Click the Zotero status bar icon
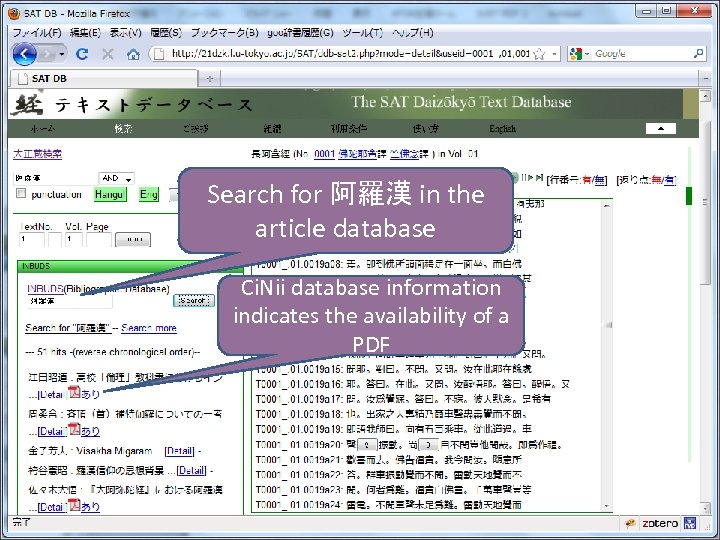The width and height of the screenshot is (720, 540). 660,523
